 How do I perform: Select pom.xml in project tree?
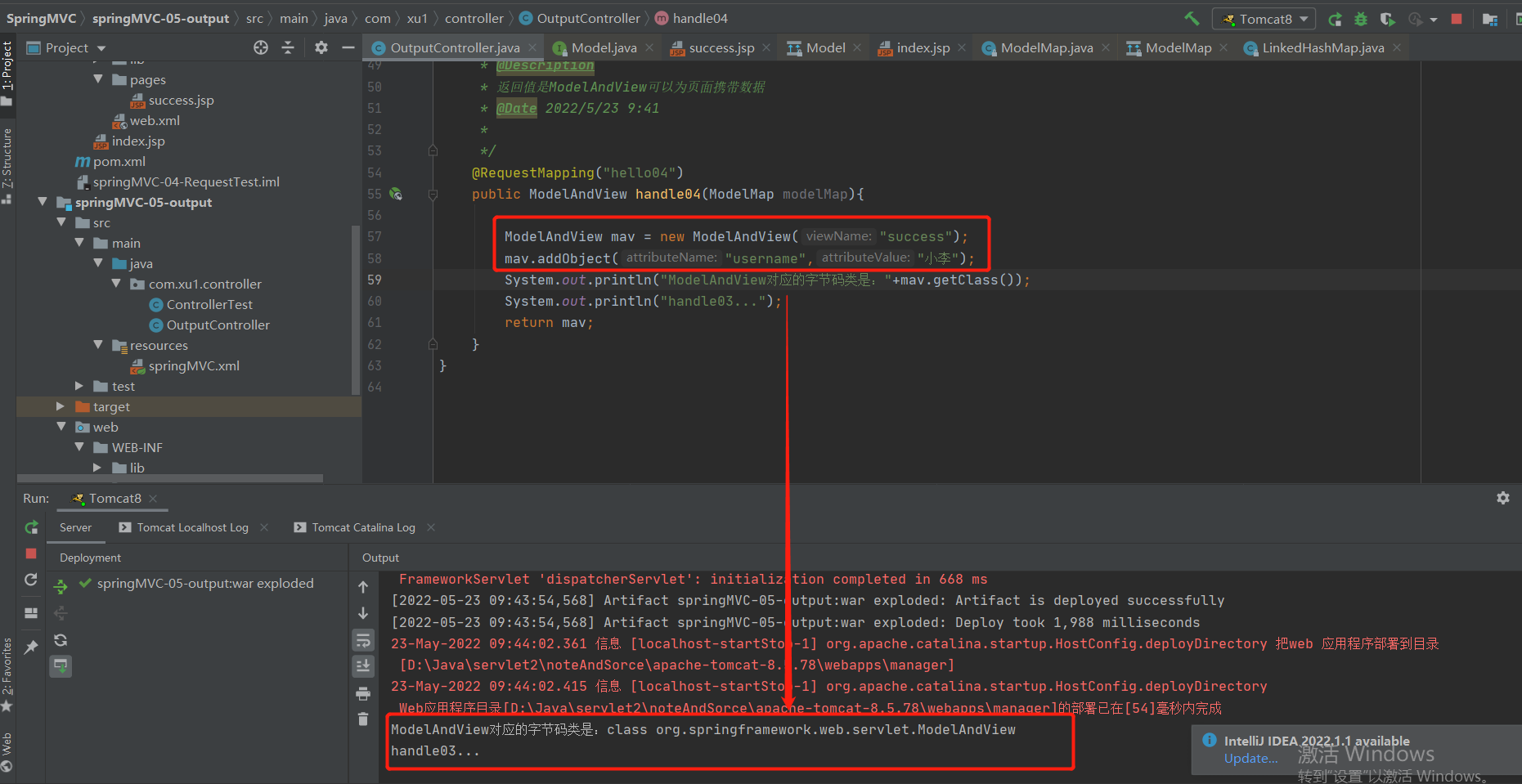(119, 161)
